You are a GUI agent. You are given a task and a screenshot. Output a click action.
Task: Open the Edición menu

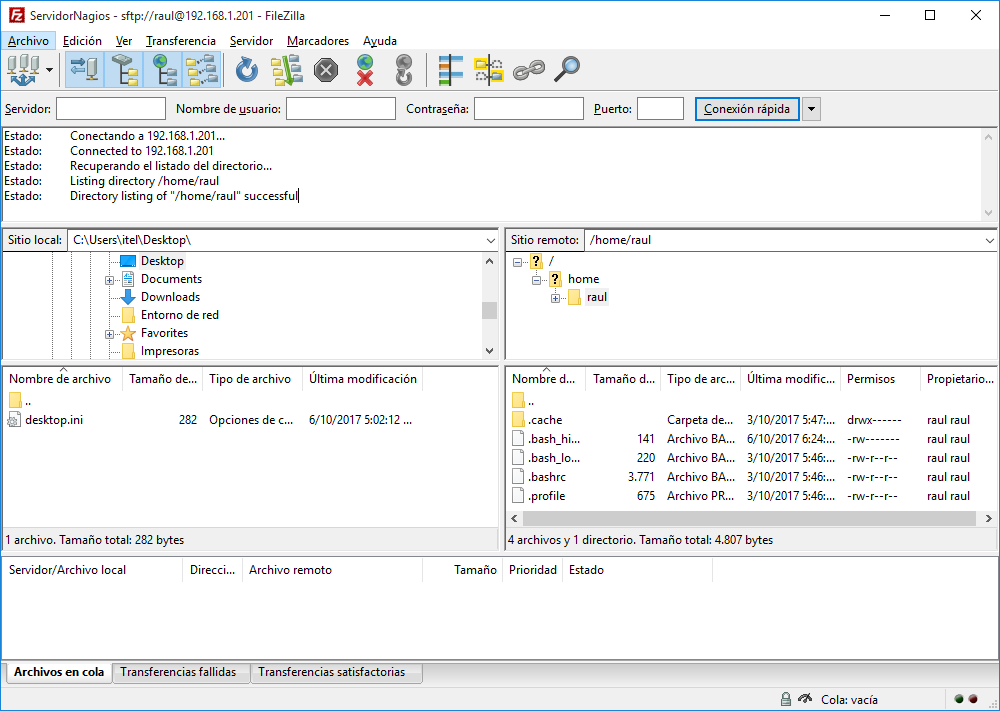tap(82, 41)
